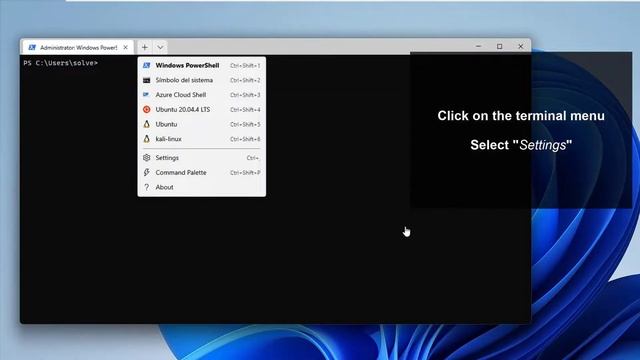This screenshot has height=360, width=640.
Task: Open Command Palette from menu
Action: click(x=202, y=172)
